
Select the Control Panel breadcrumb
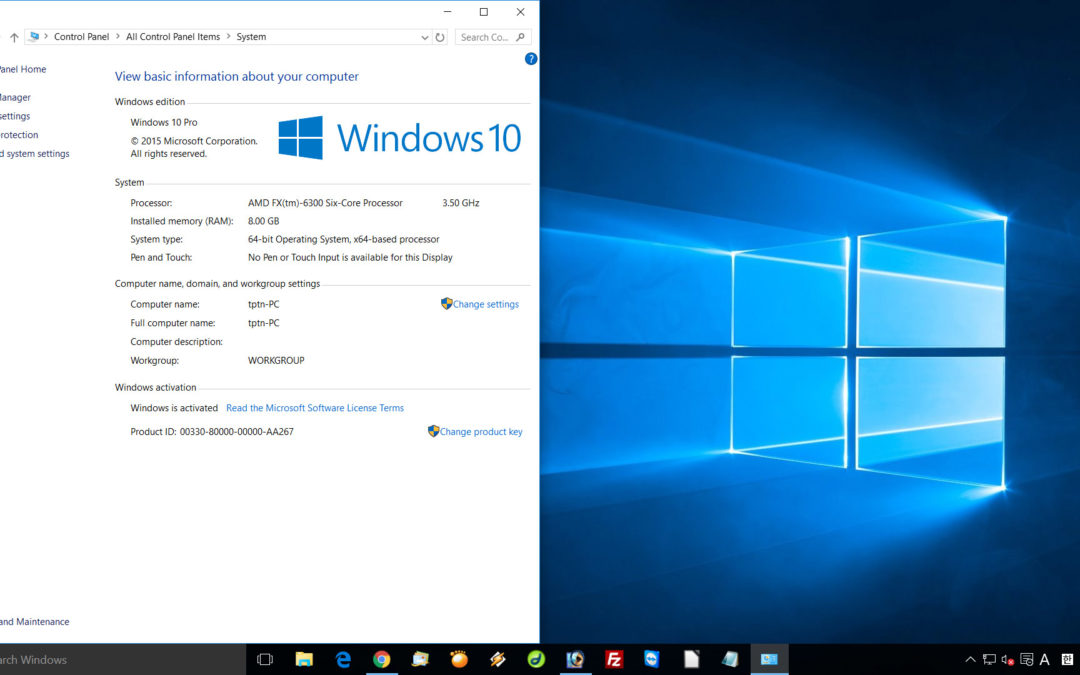click(x=81, y=37)
